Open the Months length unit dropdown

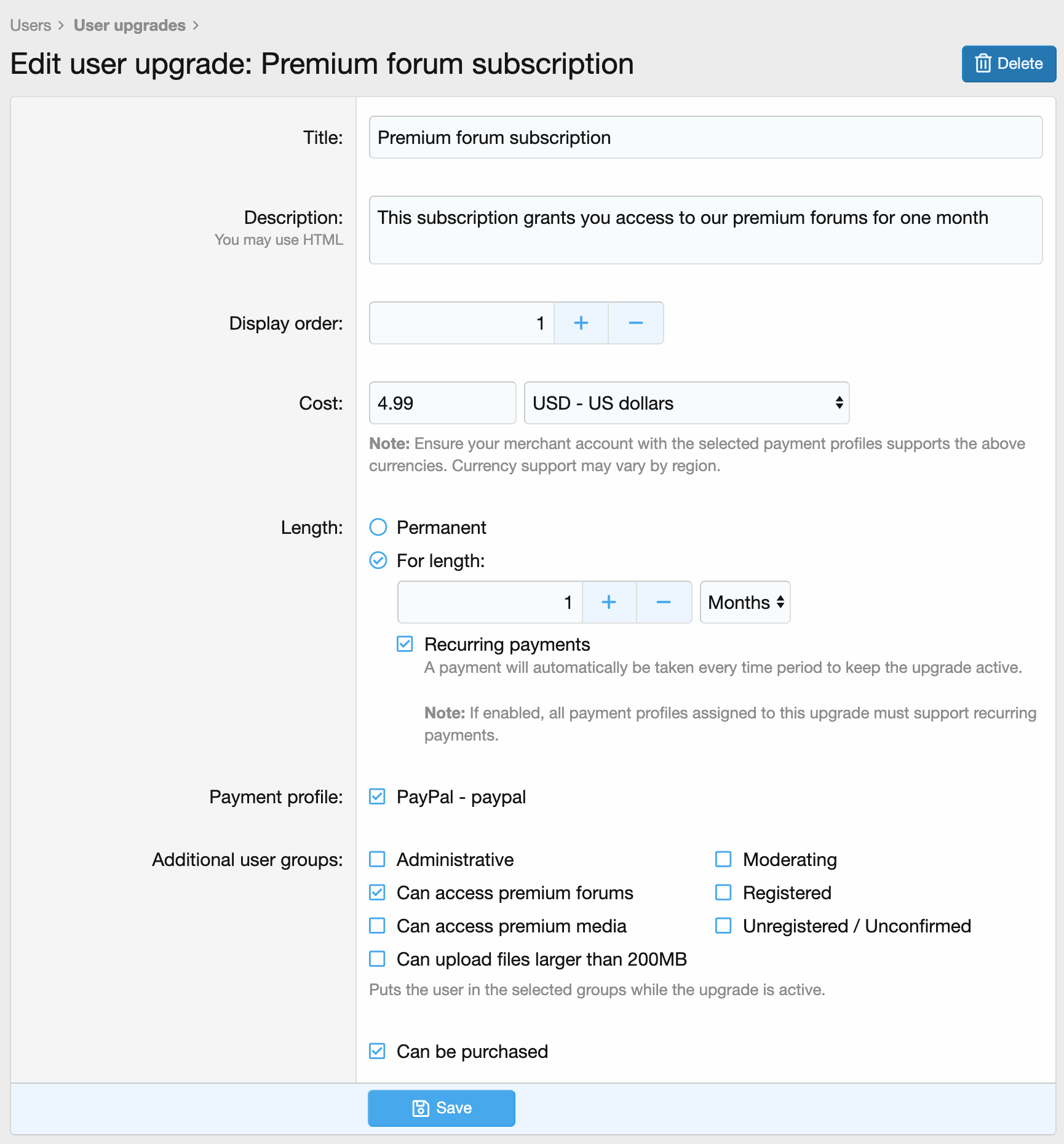pyautogui.click(x=745, y=602)
